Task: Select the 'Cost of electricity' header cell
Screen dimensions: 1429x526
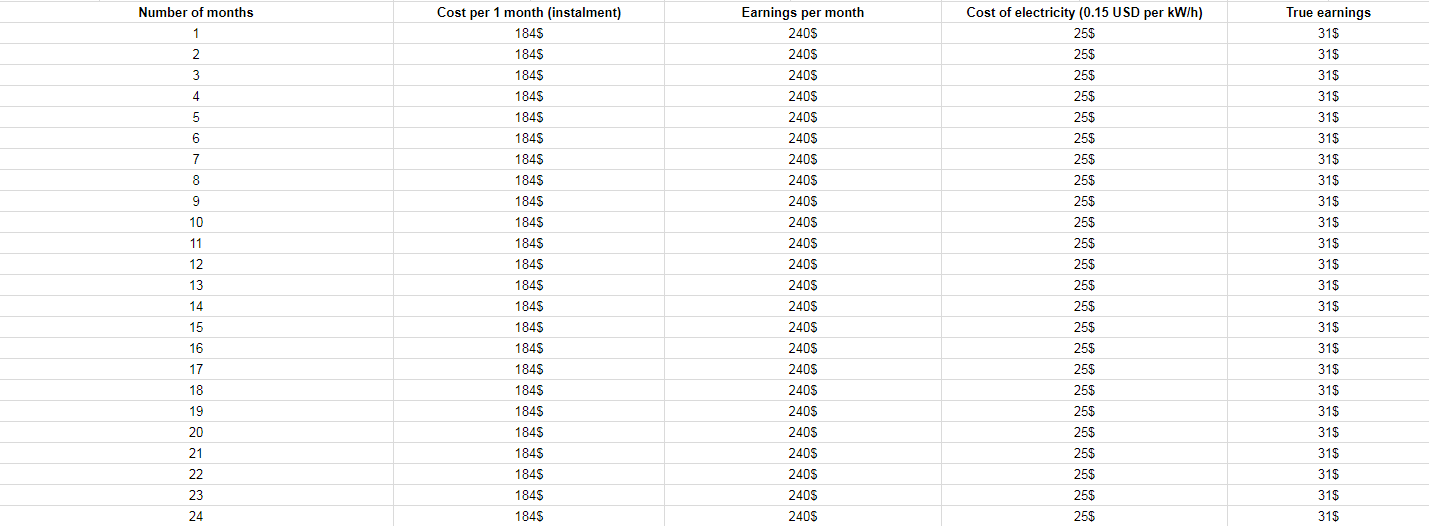Action: tap(1083, 12)
